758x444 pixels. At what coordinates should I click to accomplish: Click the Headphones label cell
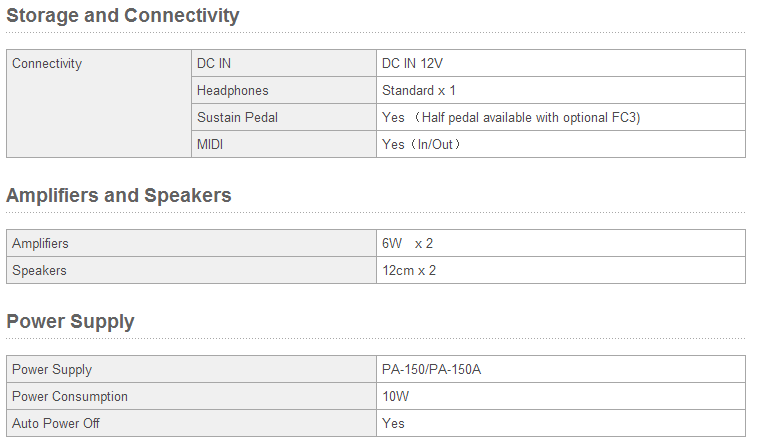tap(232, 91)
